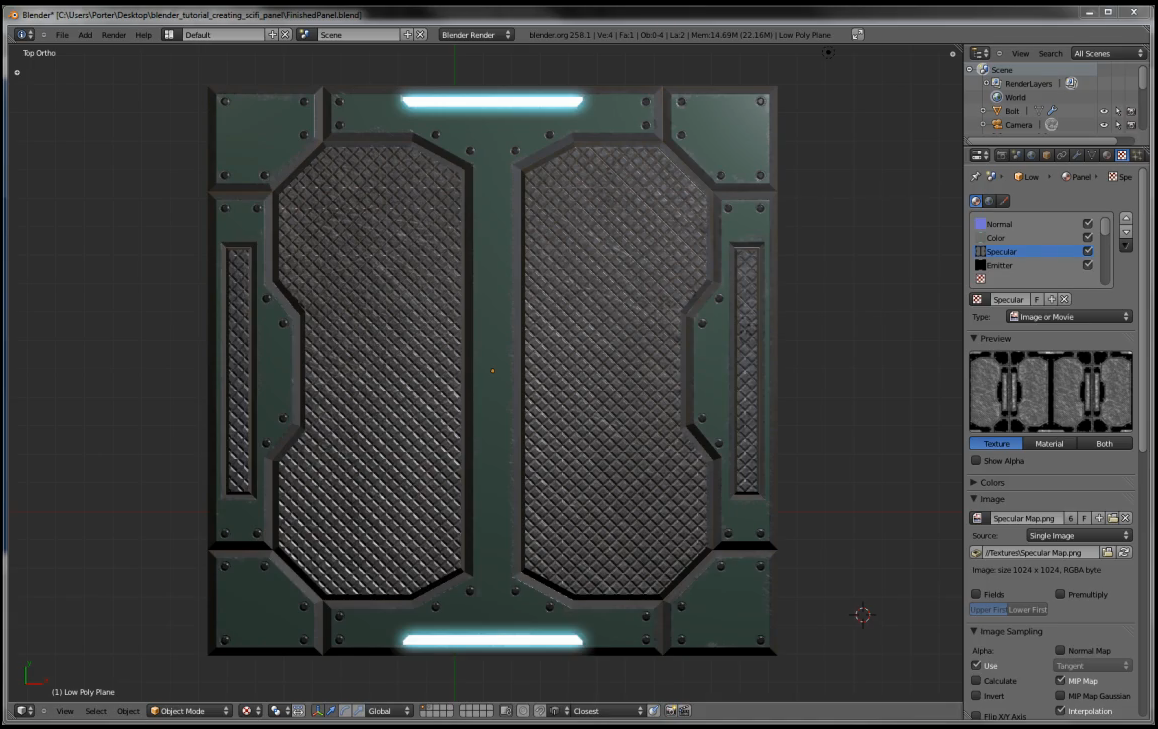Select the World properties icon
This screenshot has height=729, width=1158.
click(x=1031, y=155)
